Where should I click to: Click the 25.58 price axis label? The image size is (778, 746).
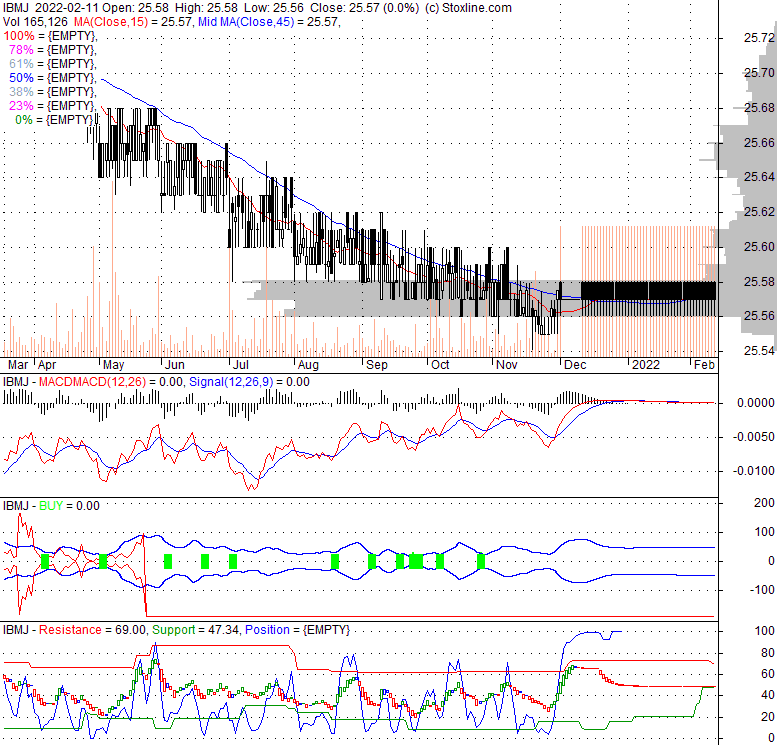coord(759,282)
